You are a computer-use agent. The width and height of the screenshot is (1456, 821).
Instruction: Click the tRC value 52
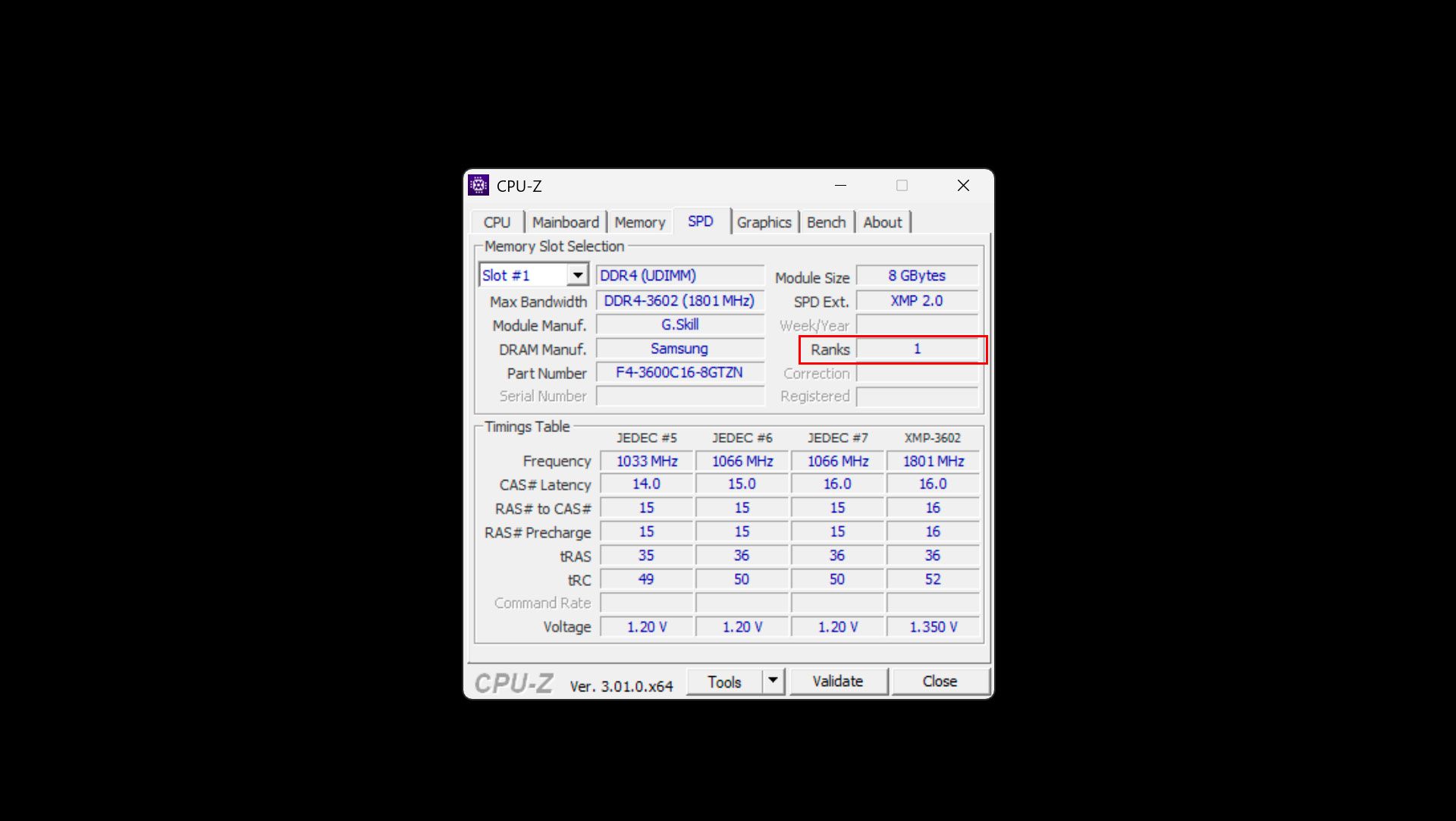point(933,579)
